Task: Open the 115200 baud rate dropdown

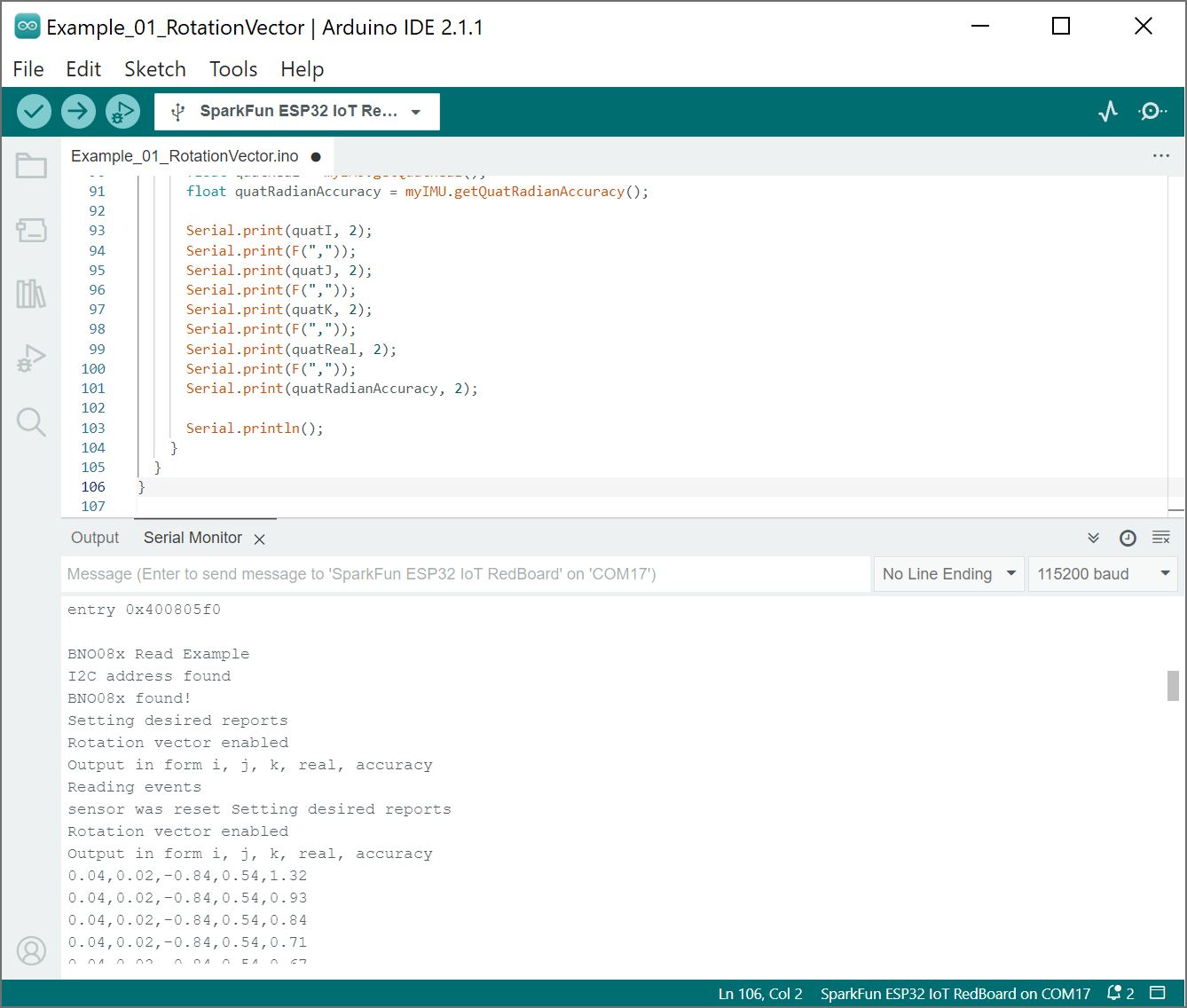Action: pyautogui.click(x=1103, y=574)
